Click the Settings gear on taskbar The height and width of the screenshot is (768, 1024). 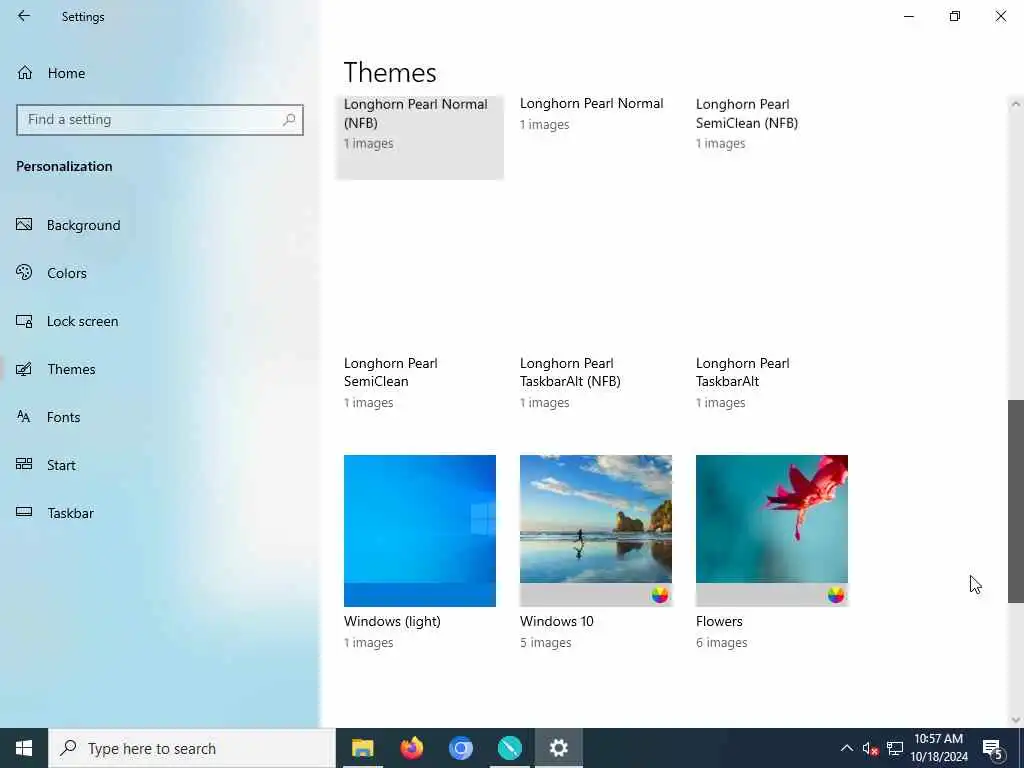click(558, 748)
